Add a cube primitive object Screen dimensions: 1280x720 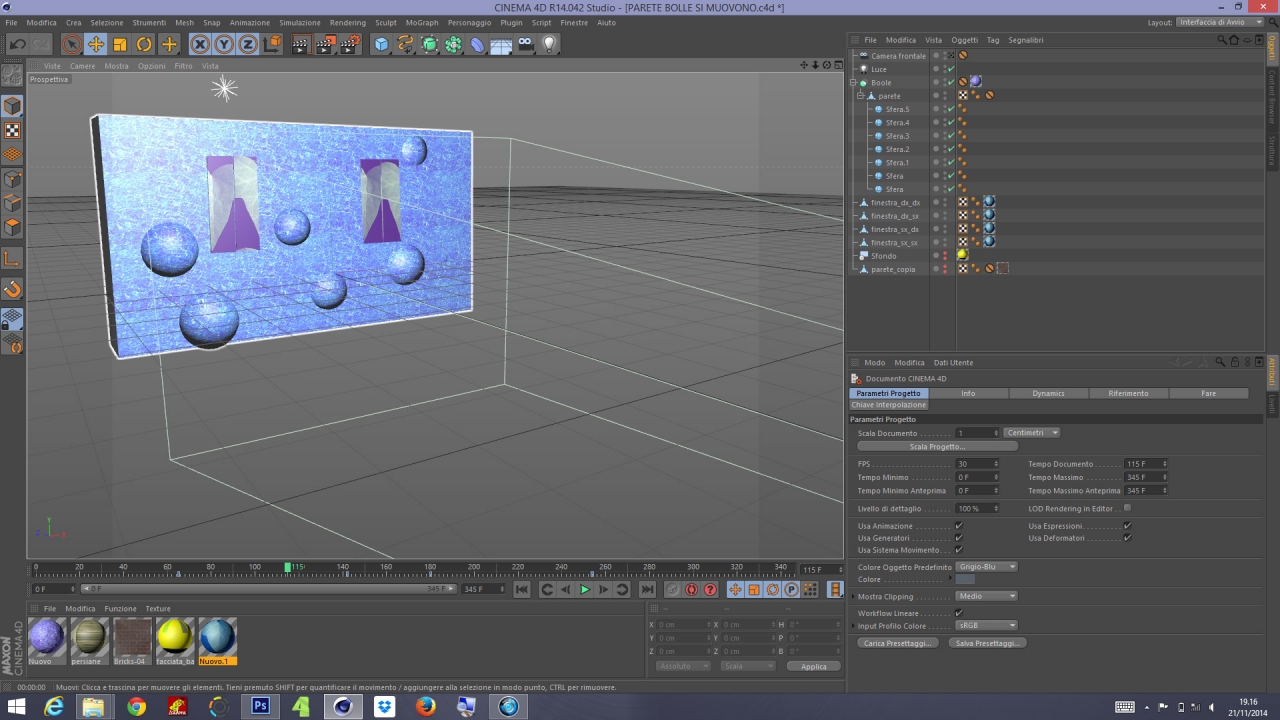coord(381,44)
